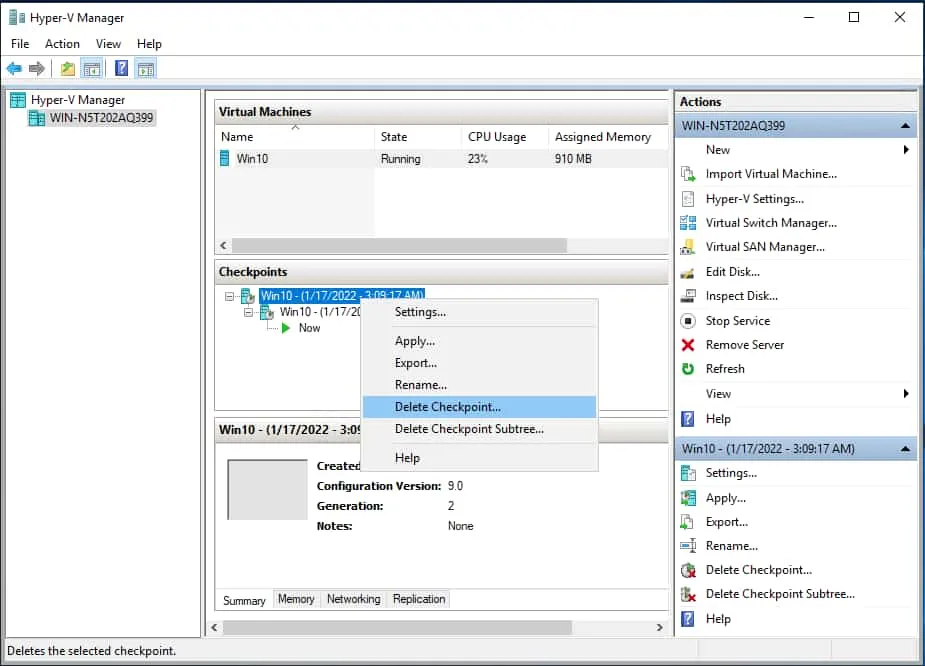Collapse the top Win10 checkpoint tree node
925x666 pixels.
[230, 296]
